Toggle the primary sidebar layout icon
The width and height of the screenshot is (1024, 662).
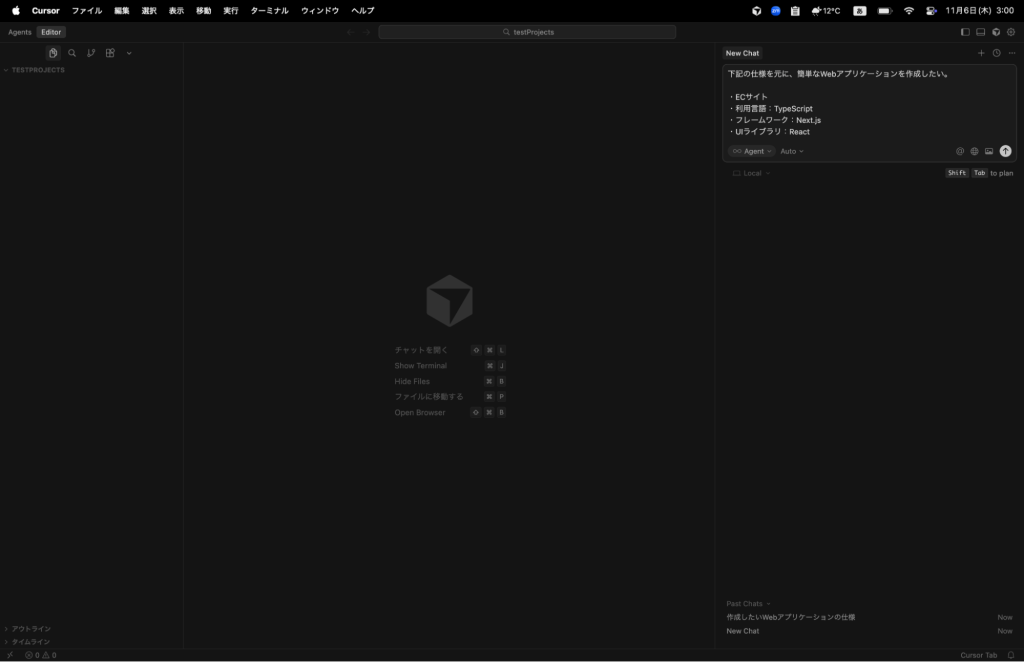tap(965, 32)
